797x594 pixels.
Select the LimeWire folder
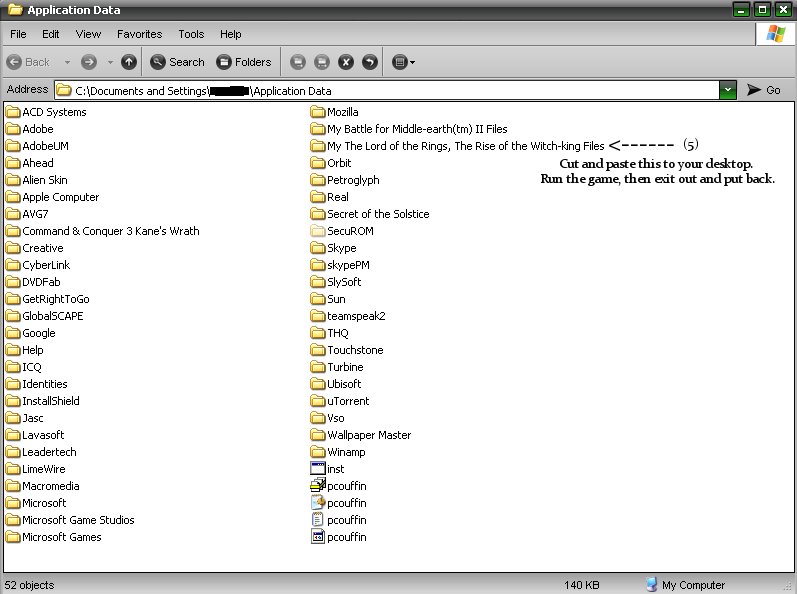pos(36,469)
